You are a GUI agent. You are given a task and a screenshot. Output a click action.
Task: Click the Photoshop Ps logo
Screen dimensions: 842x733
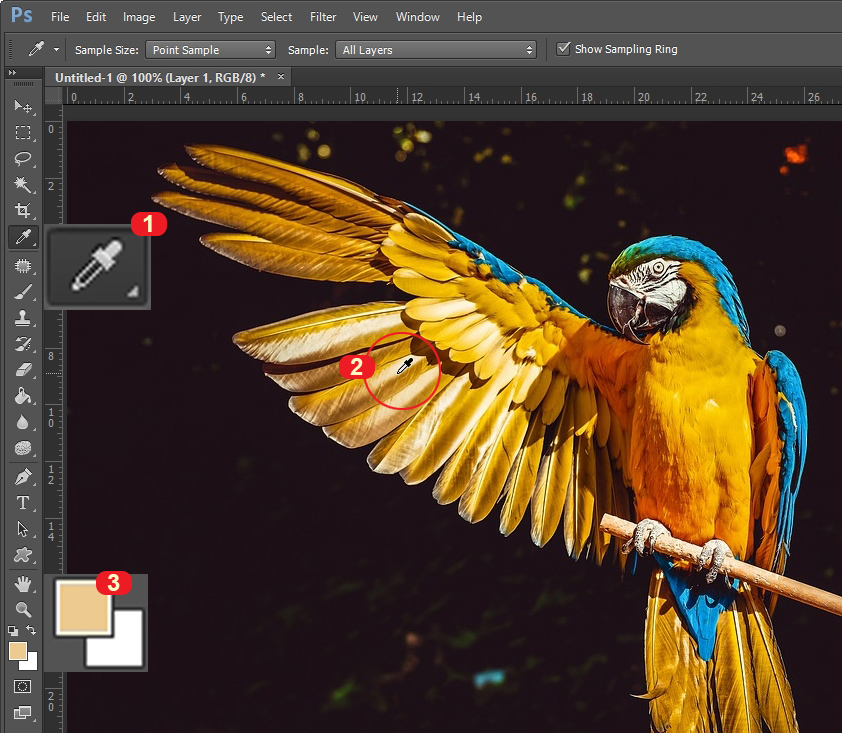coord(21,15)
